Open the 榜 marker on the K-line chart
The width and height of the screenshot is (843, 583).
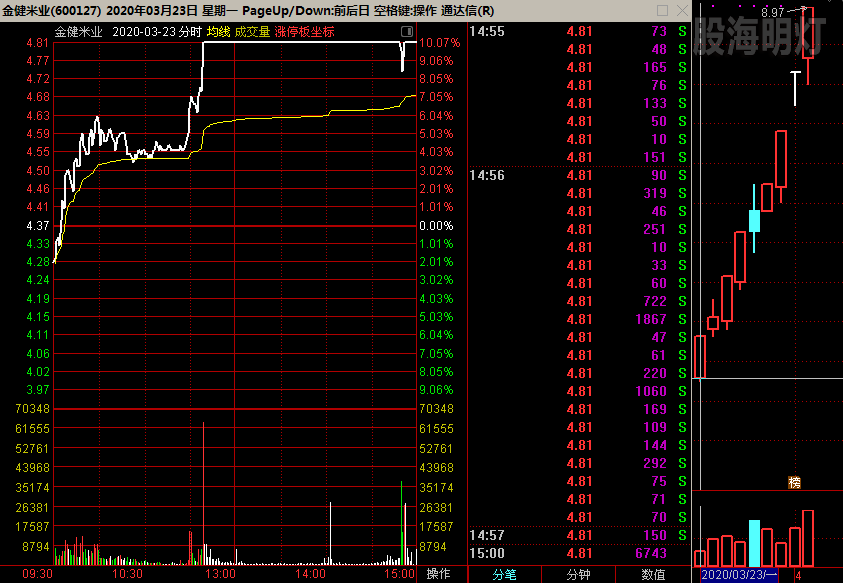point(794,482)
